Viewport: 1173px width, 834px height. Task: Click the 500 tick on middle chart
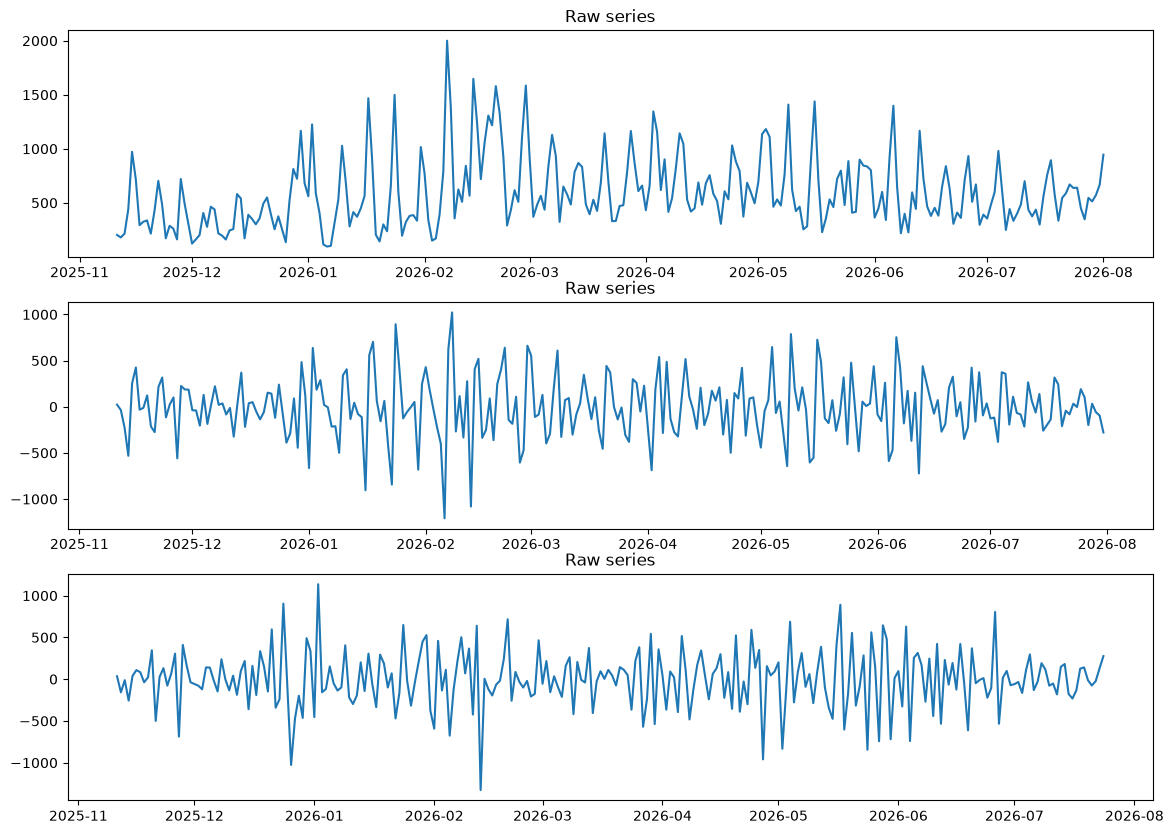[45, 361]
